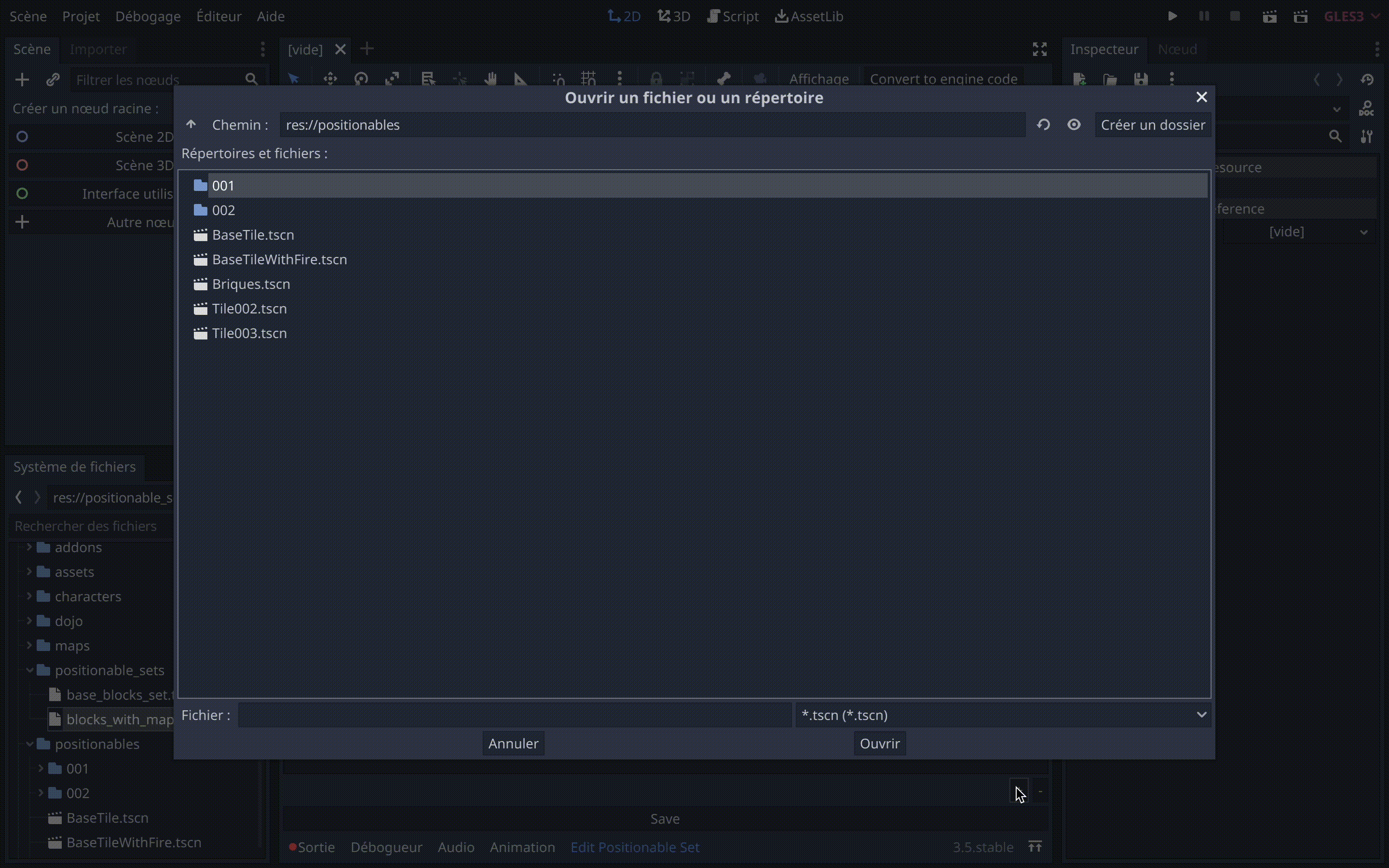Play the project
Viewport: 1389px width, 868px height.
[x=1172, y=16]
